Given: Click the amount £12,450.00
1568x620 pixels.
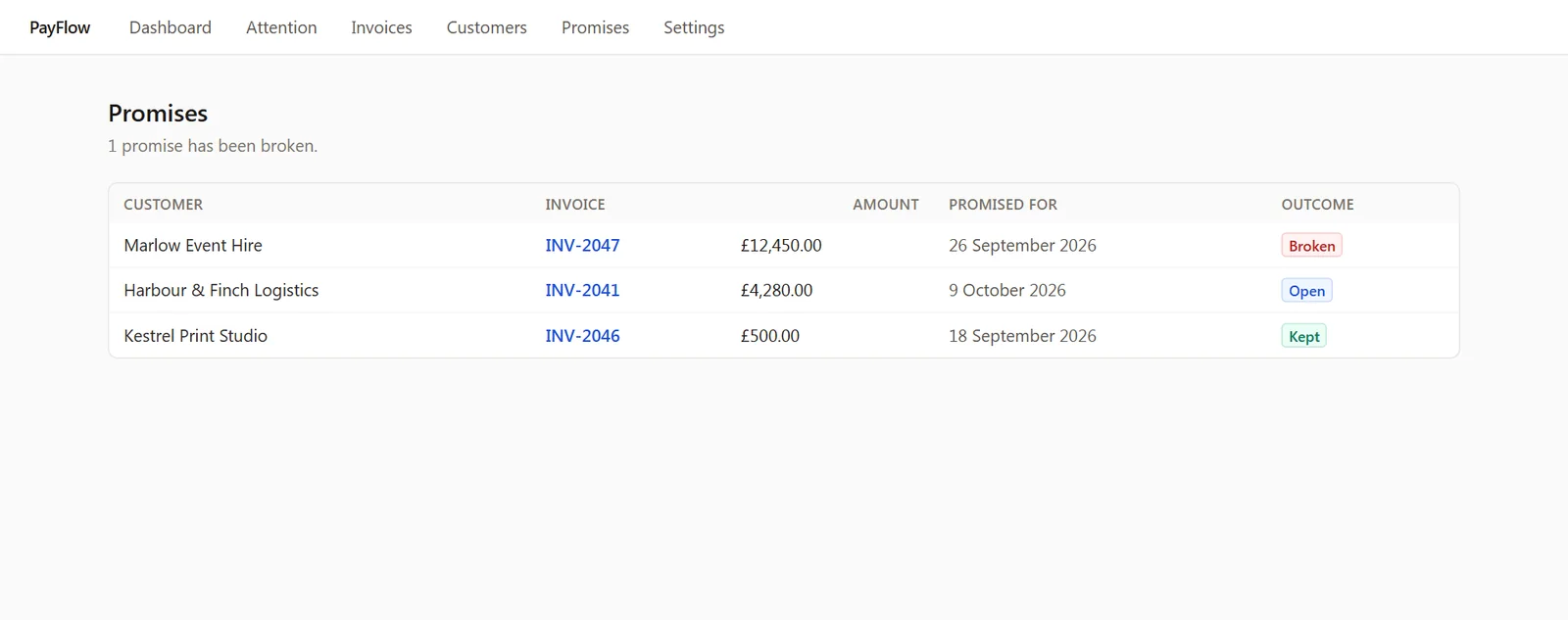Looking at the screenshot, I should click(x=781, y=245).
